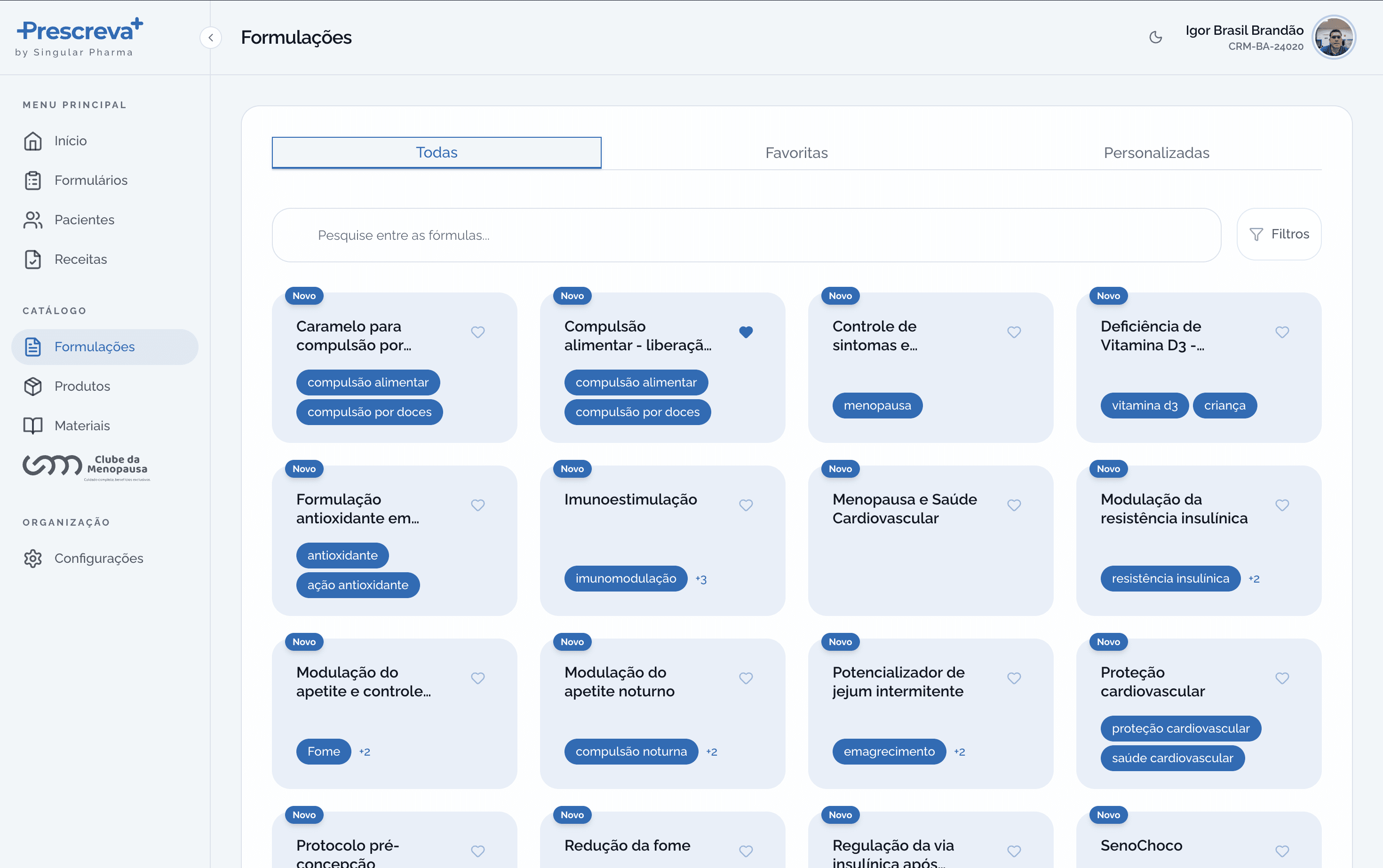Toggle dark mode with the moon icon
Viewport: 1383px width, 868px height.
[x=1156, y=38]
